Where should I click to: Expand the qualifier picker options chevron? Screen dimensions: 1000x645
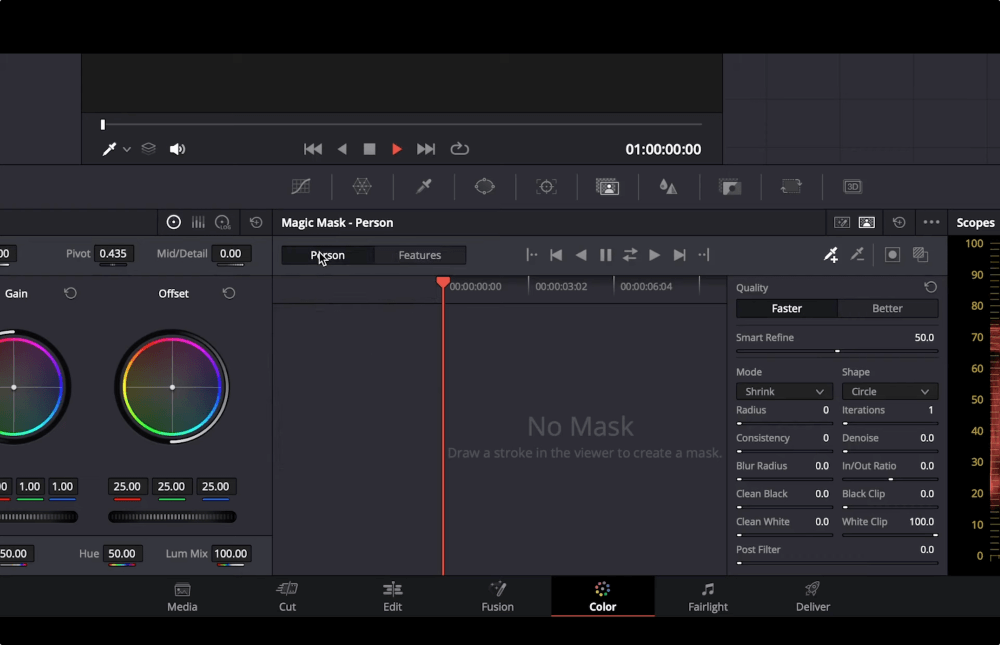point(127,149)
